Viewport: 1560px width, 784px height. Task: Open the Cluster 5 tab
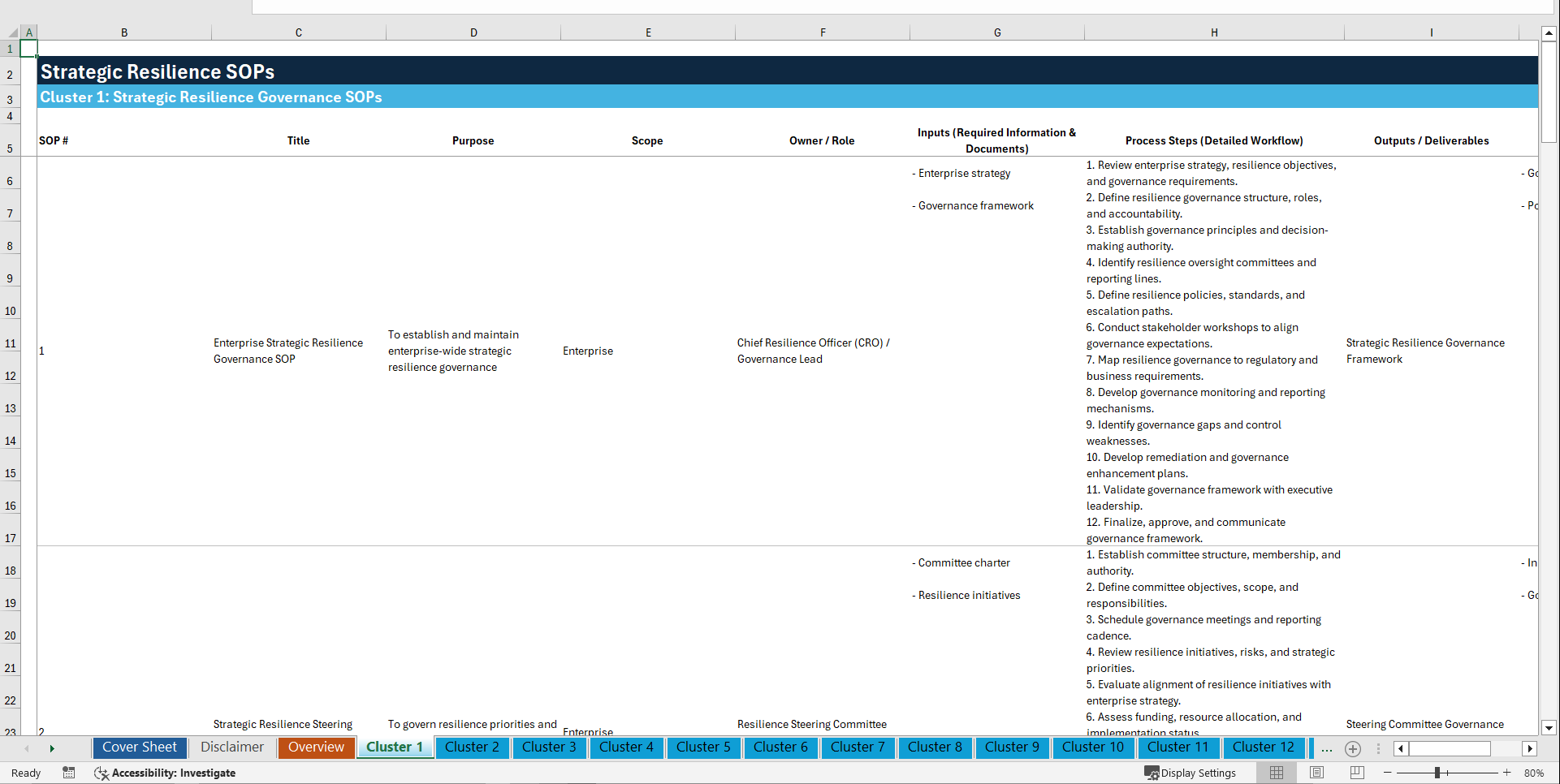coord(703,747)
